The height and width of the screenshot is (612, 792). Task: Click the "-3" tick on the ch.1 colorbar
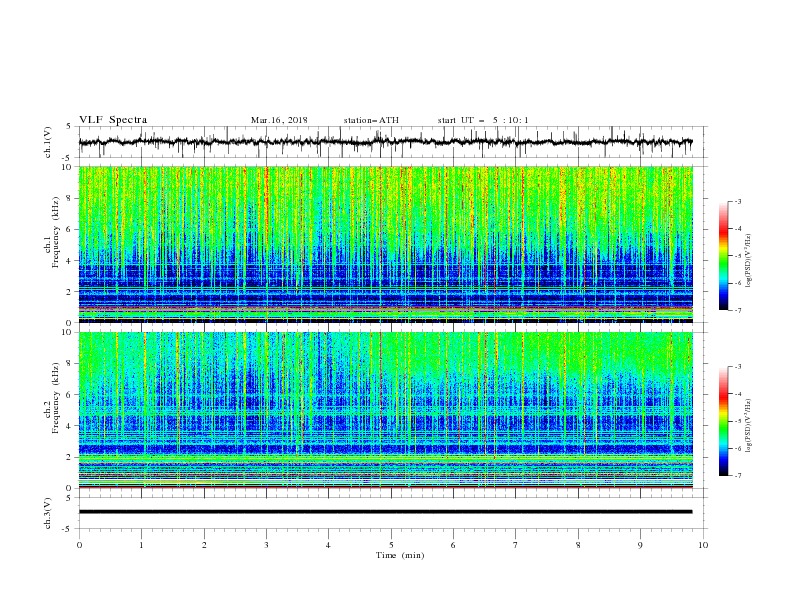click(x=737, y=201)
